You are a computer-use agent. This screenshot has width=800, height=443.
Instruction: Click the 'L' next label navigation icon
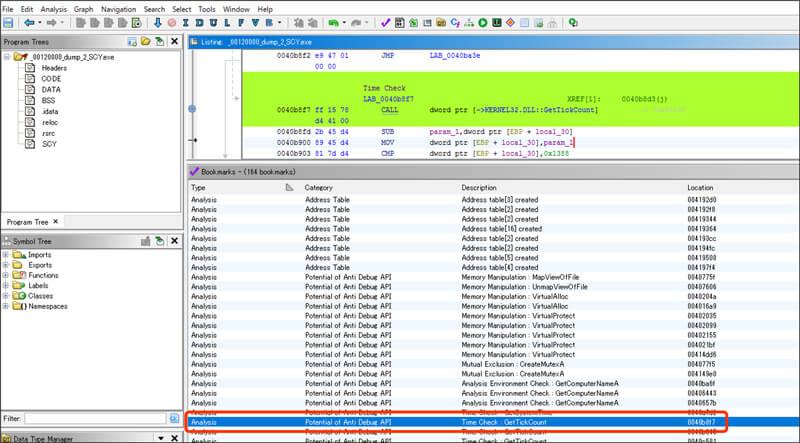[x=227, y=23]
